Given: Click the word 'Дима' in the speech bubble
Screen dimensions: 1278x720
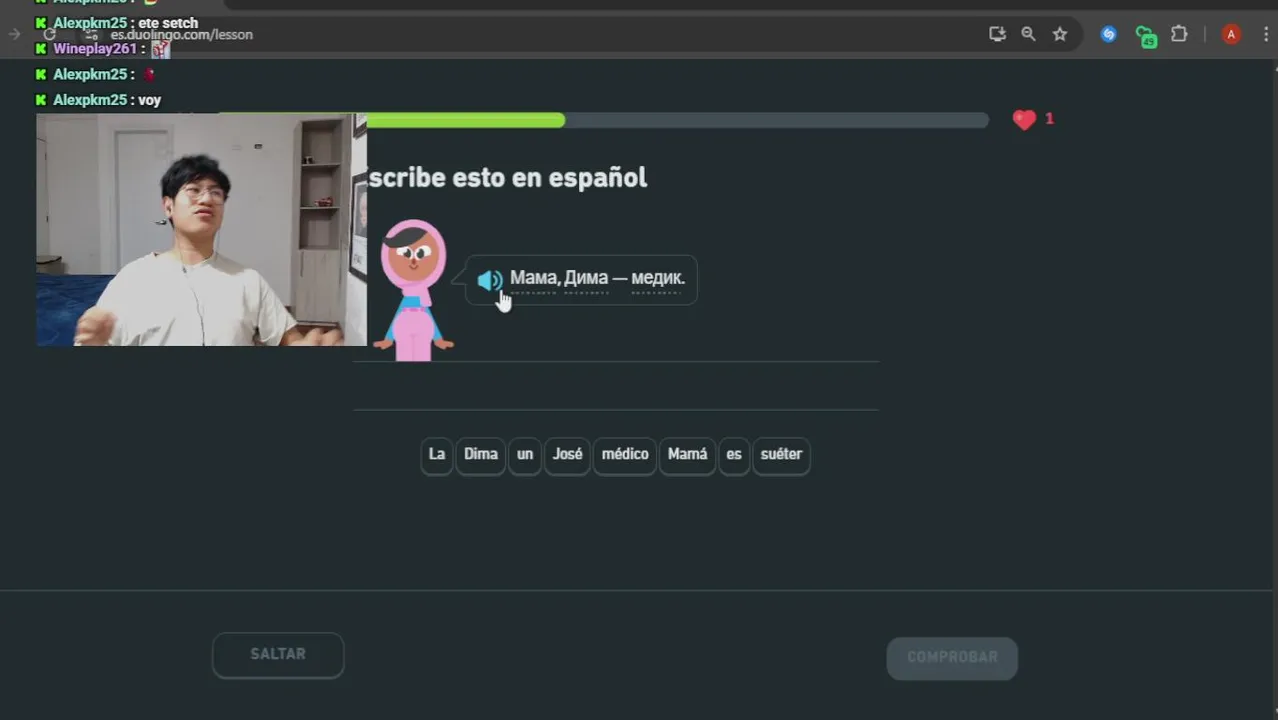Looking at the screenshot, I should click(586, 278).
